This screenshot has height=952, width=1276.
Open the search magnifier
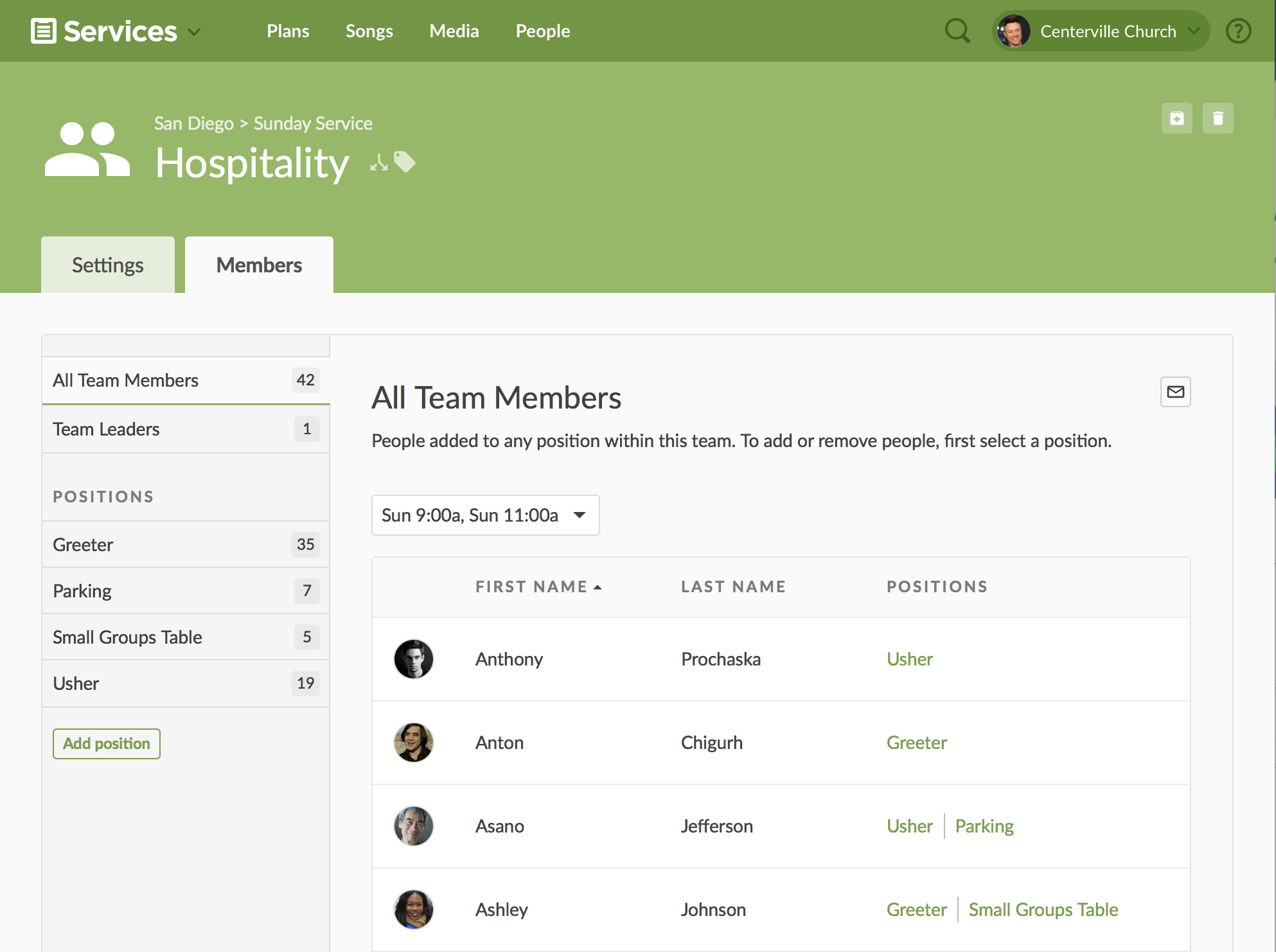pyautogui.click(x=957, y=31)
